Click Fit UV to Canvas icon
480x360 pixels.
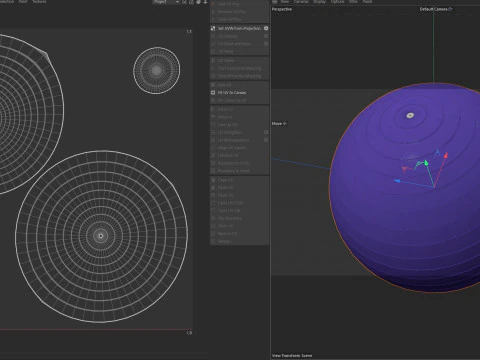213,93
